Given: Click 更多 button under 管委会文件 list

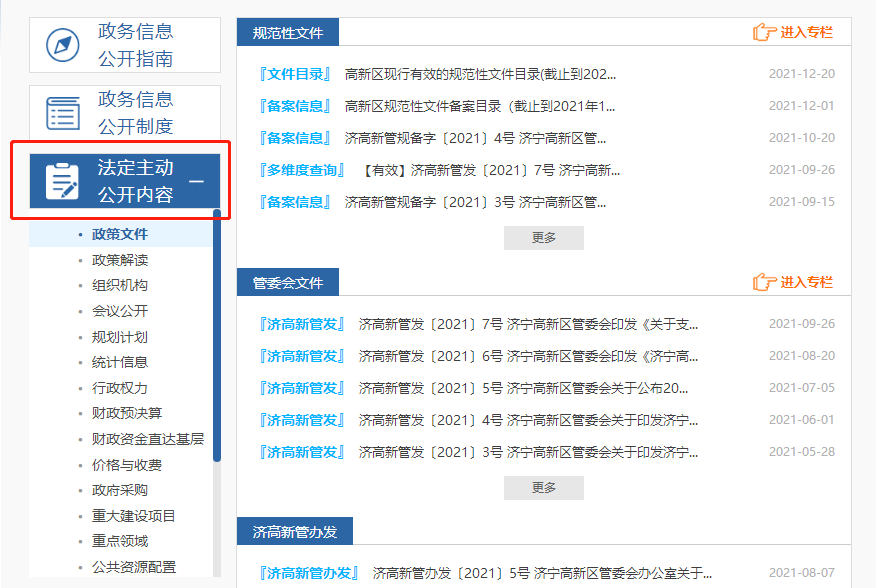Looking at the screenshot, I should tap(544, 488).
